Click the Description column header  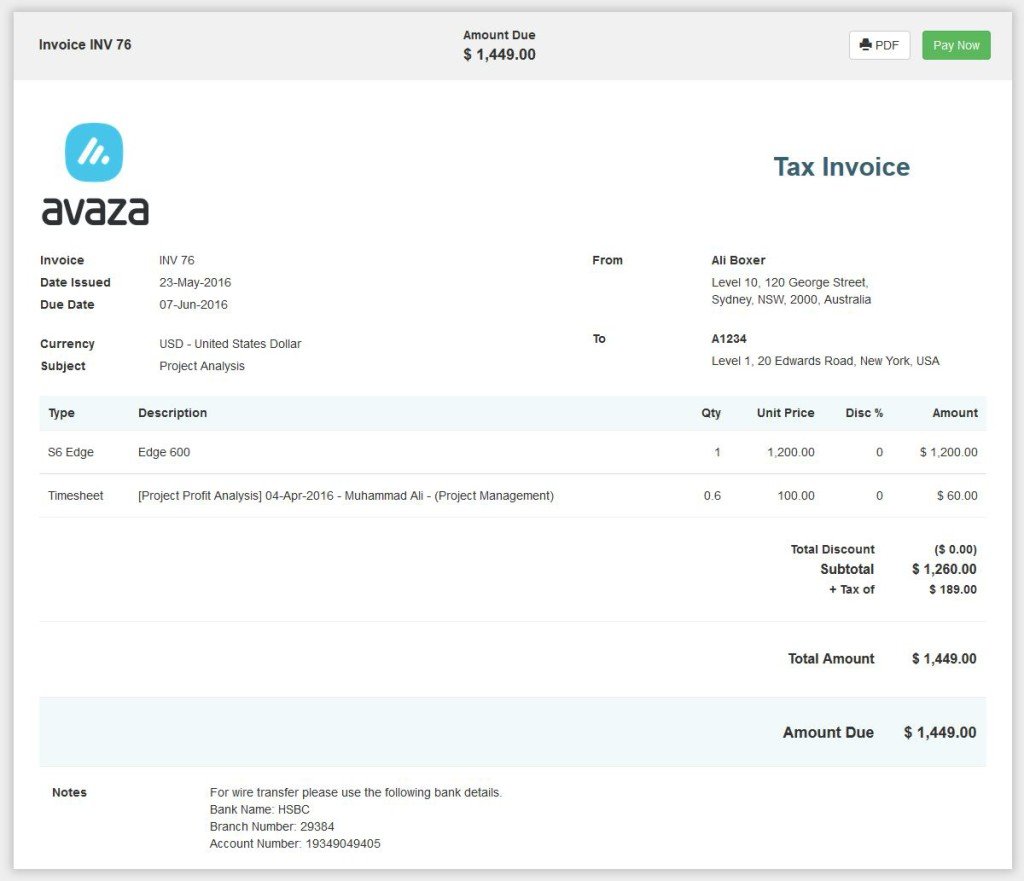[x=172, y=413]
